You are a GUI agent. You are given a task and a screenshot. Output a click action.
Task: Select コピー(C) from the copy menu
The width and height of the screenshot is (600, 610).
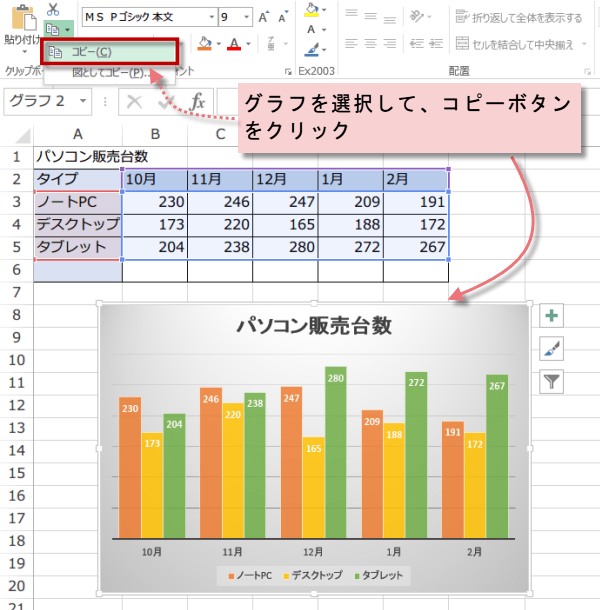click(x=110, y=52)
